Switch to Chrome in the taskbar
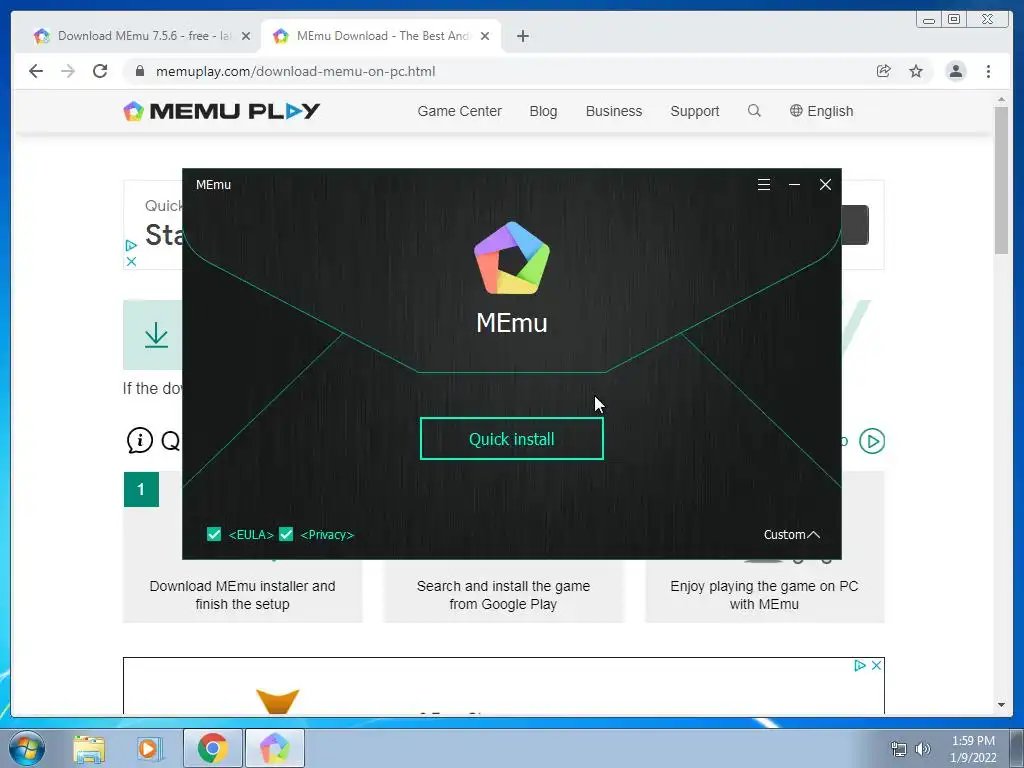The width and height of the screenshot is (1024, 768). point(212,748)
